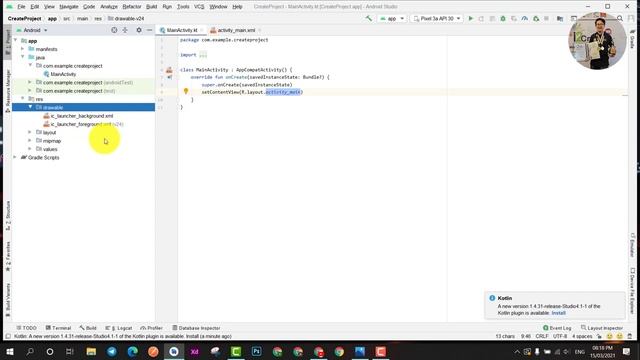
Task: Open the Profiler tool window
Action: pos(151,328)
